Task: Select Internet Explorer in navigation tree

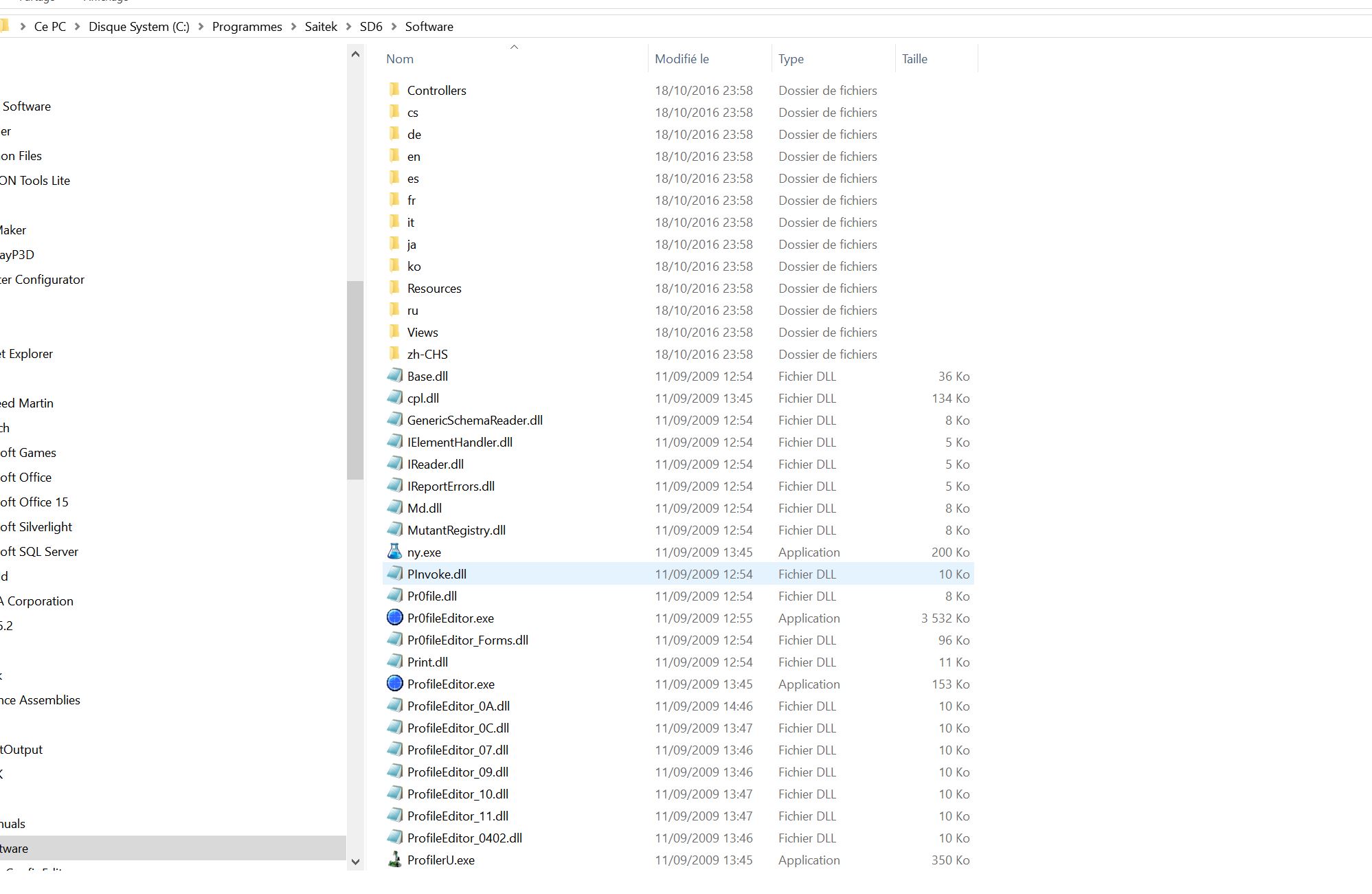Action: [x=27, y=354]
